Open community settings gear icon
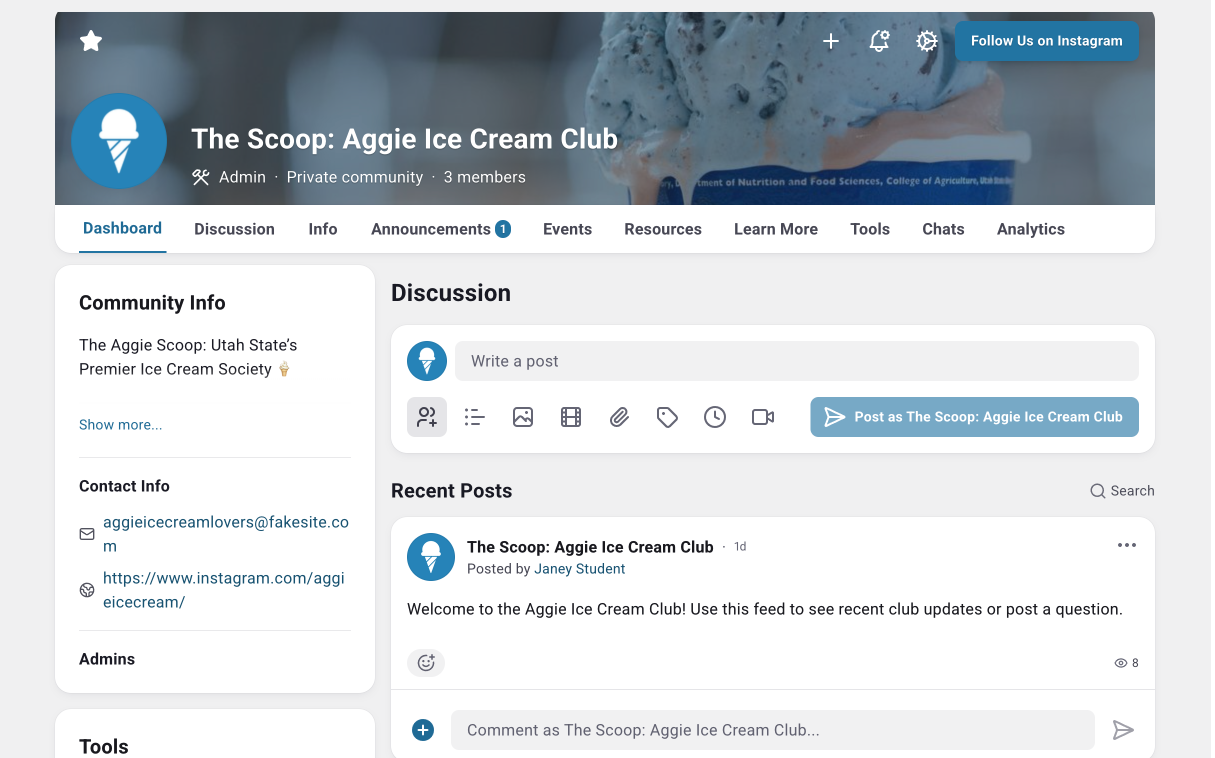Screen dimensions: 1215x758 927,41
